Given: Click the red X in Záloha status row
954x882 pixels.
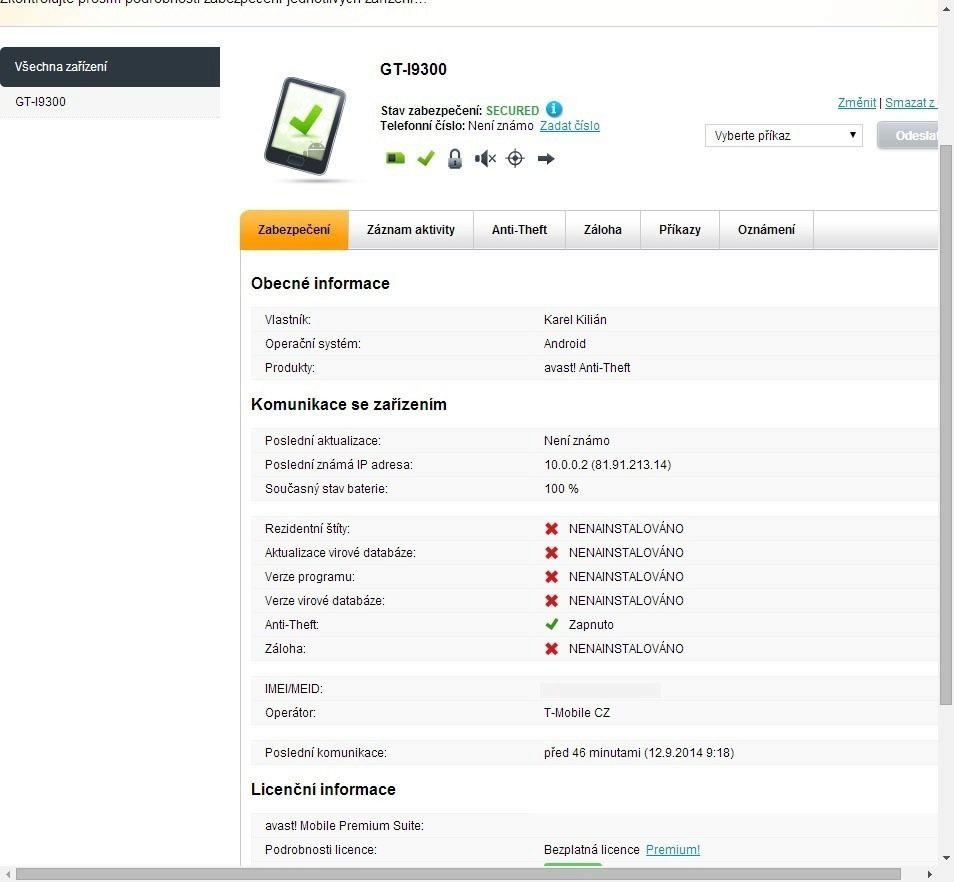Looking at the screenshot, I should click(551, 648).
